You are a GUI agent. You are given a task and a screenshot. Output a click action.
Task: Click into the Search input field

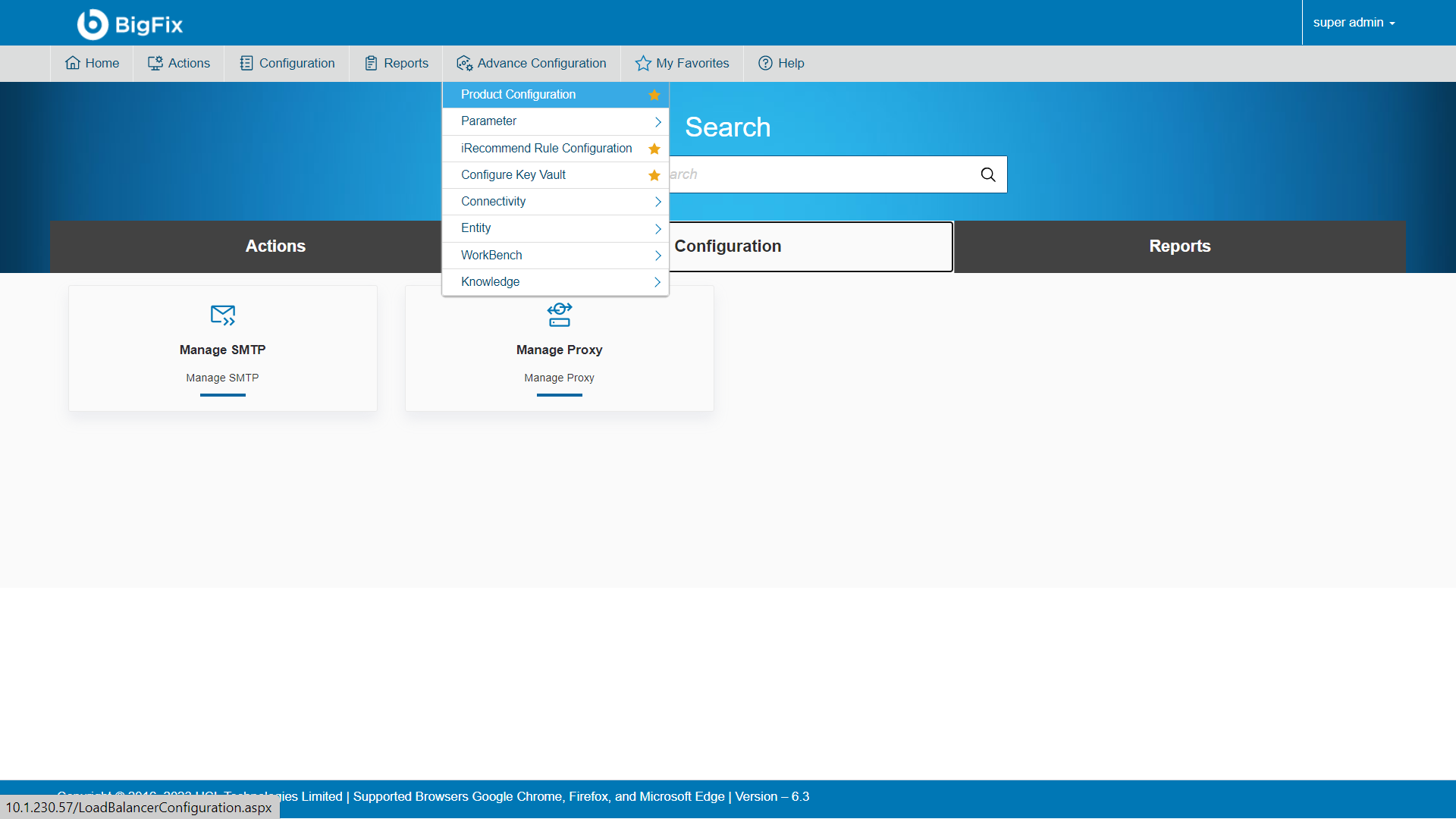pyautogui.click(x=819, y=174)
